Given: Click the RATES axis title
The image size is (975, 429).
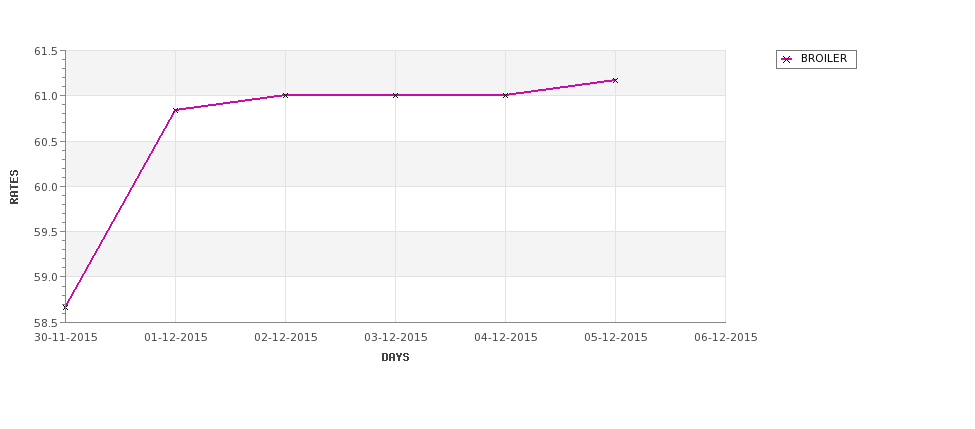Looking at the screenshot, I should [14, 187].
